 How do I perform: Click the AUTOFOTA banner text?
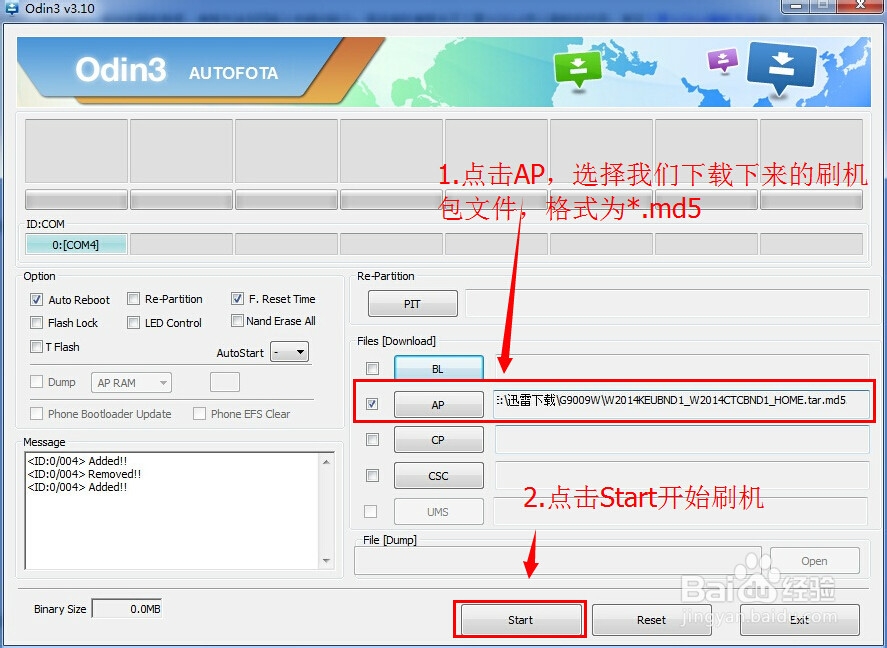click(234, 73)
